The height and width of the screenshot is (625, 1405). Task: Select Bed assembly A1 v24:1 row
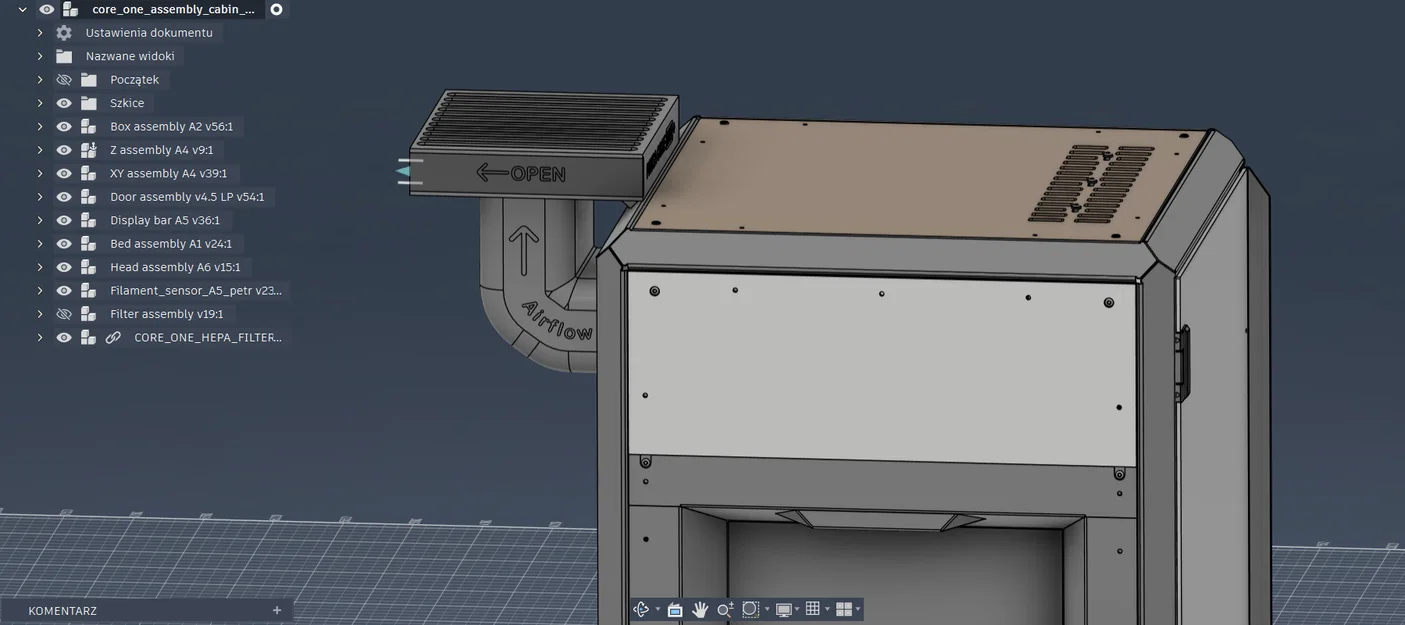pos(171,244)
